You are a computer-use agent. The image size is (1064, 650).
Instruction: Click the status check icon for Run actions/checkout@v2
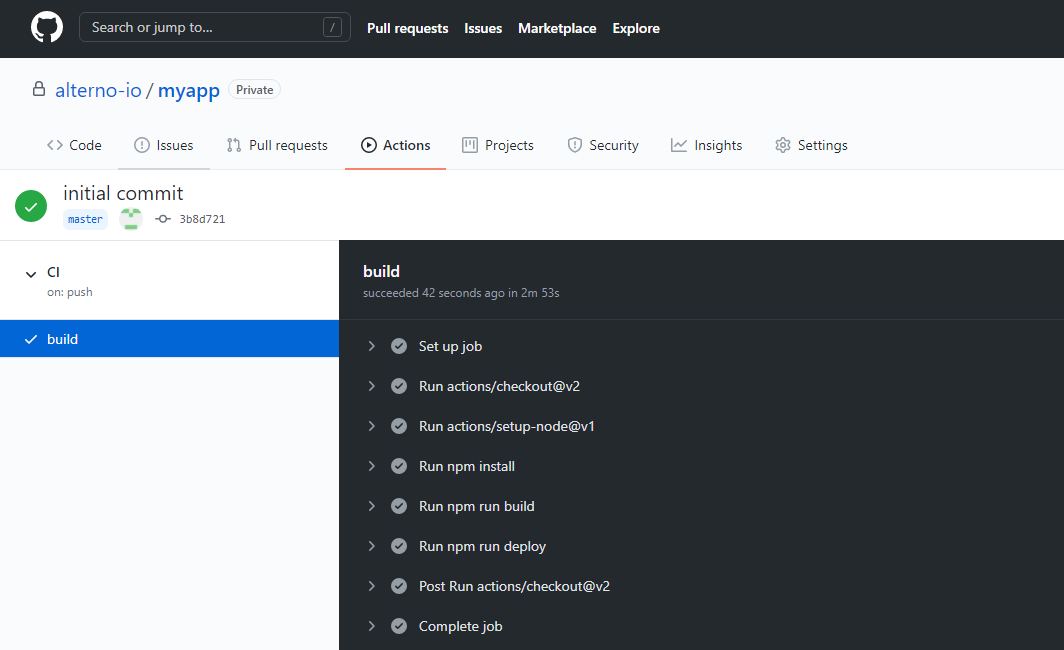coord(399,386)
